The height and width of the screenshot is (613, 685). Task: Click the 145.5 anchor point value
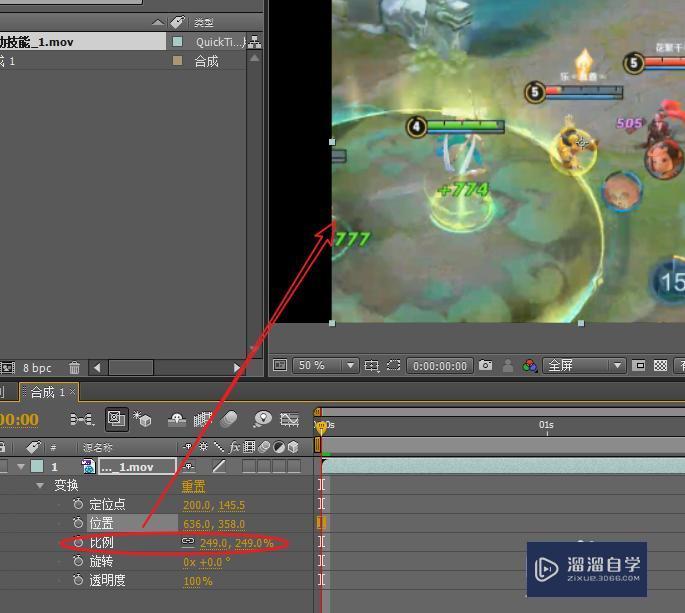click(x=232, y=505)
